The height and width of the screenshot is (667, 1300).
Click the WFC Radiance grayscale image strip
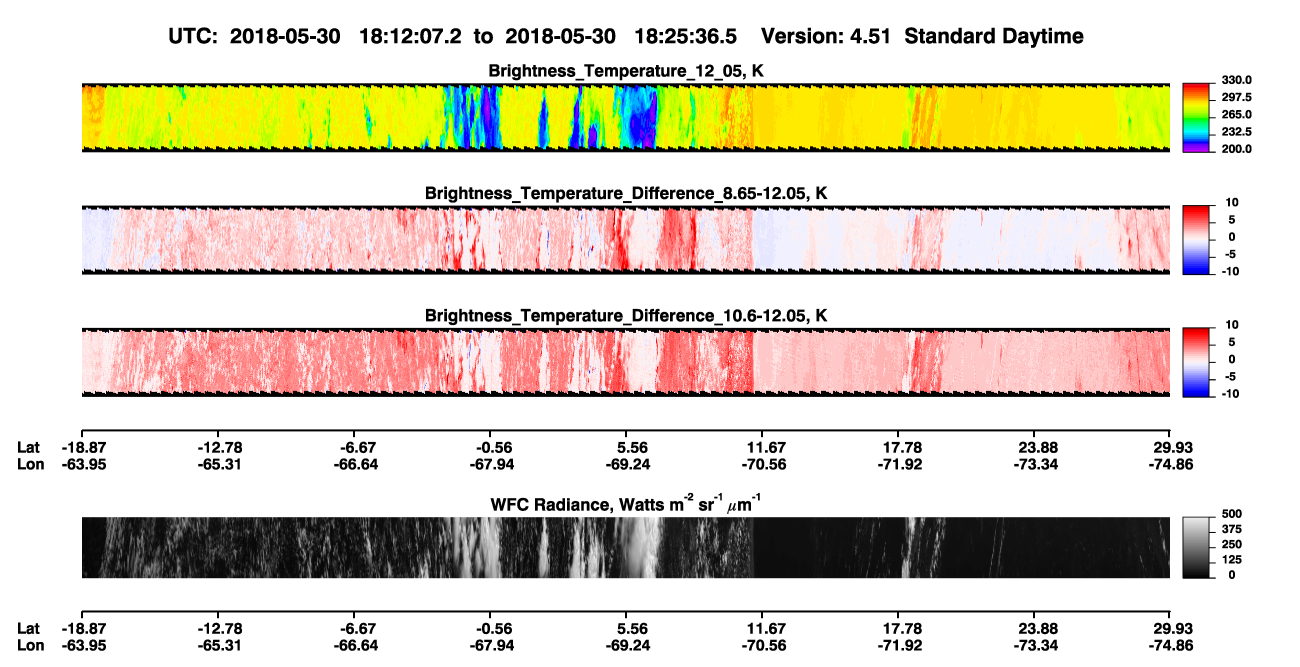[x=625, y=547]
